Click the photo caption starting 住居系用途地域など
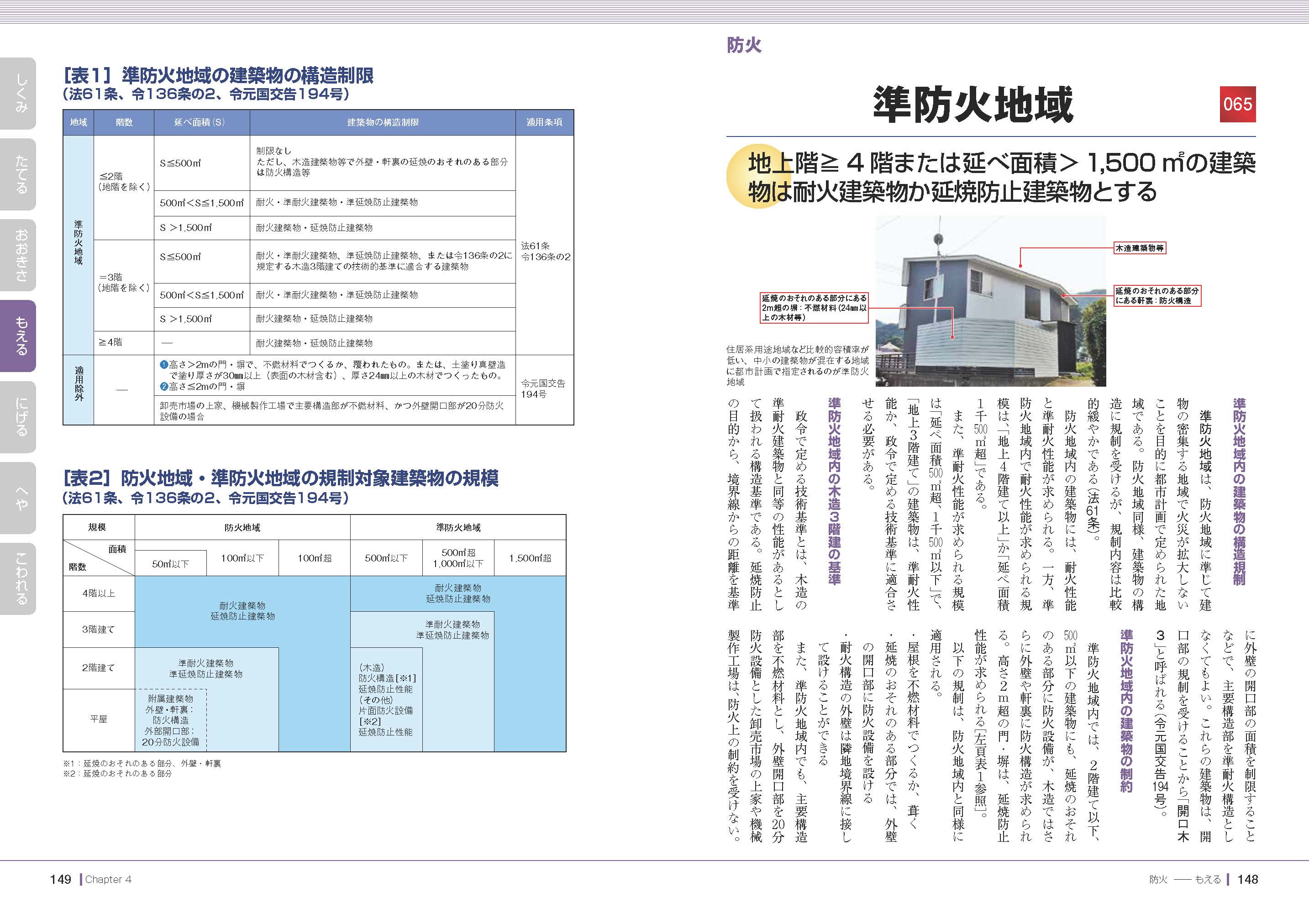The height and width of the screenshot is (924, 1309). click(x=798, y=365)
